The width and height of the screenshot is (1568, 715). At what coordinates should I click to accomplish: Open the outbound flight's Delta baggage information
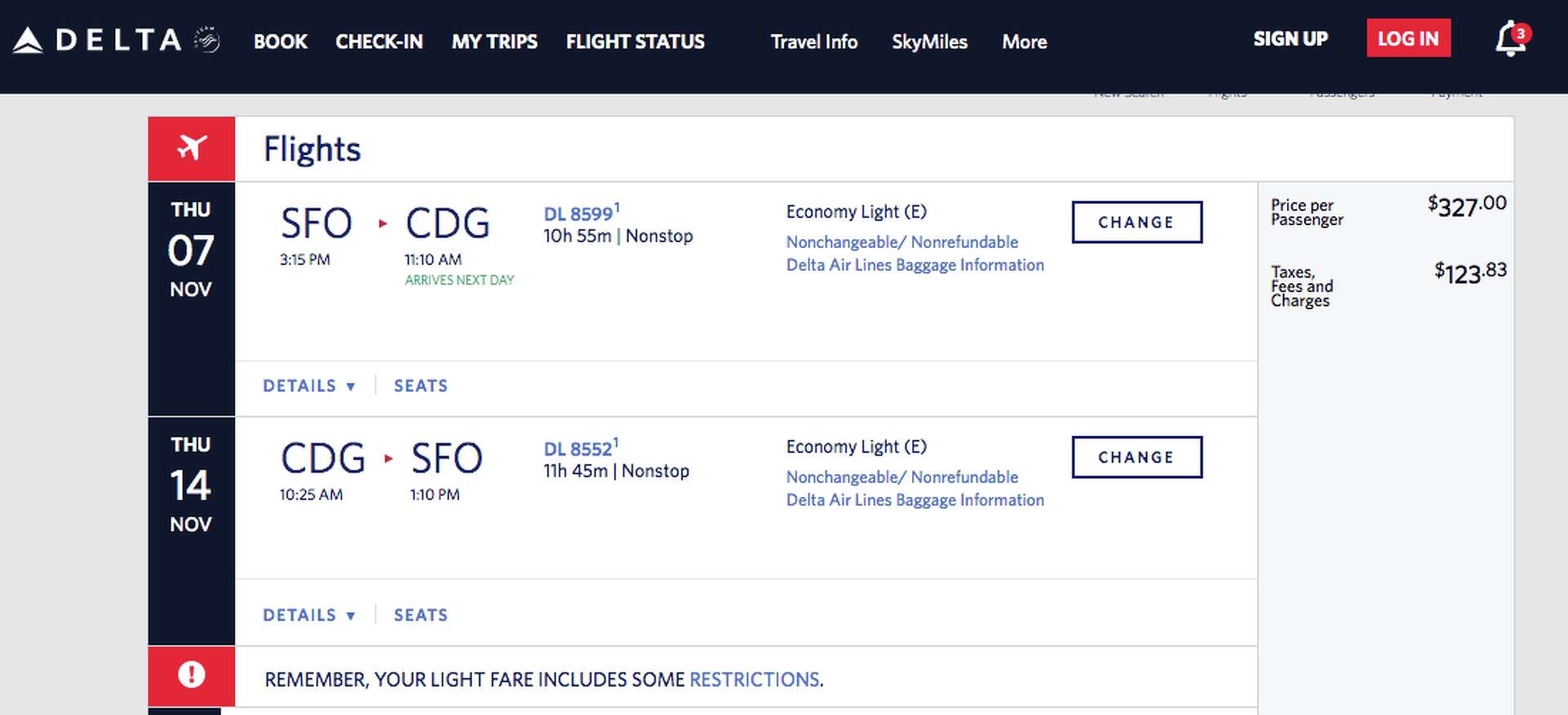coord(915,264)
